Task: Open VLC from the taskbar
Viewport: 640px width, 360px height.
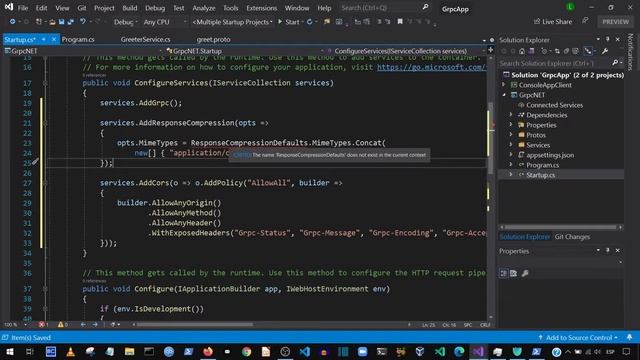Action: (71, 351)
